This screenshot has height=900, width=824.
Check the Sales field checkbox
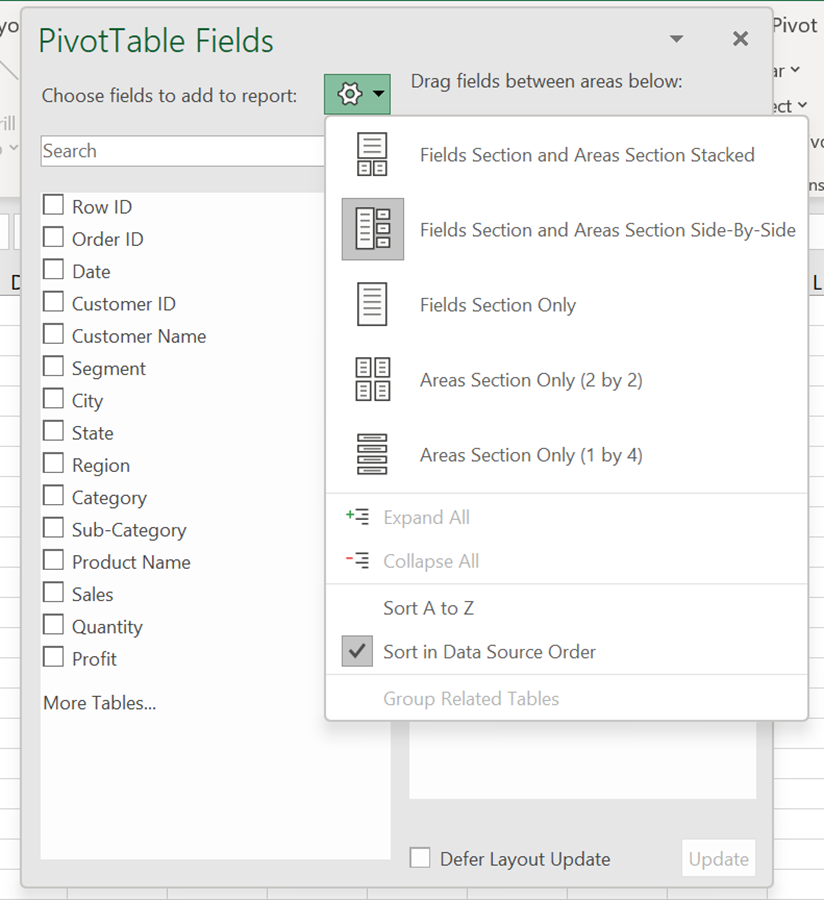[54, 593]
